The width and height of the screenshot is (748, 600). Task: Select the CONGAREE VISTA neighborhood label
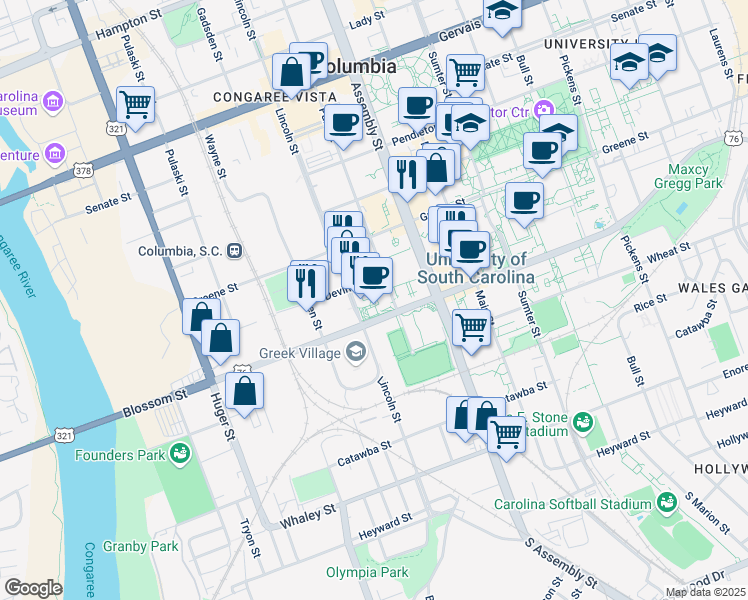click(x=275, y=97)
